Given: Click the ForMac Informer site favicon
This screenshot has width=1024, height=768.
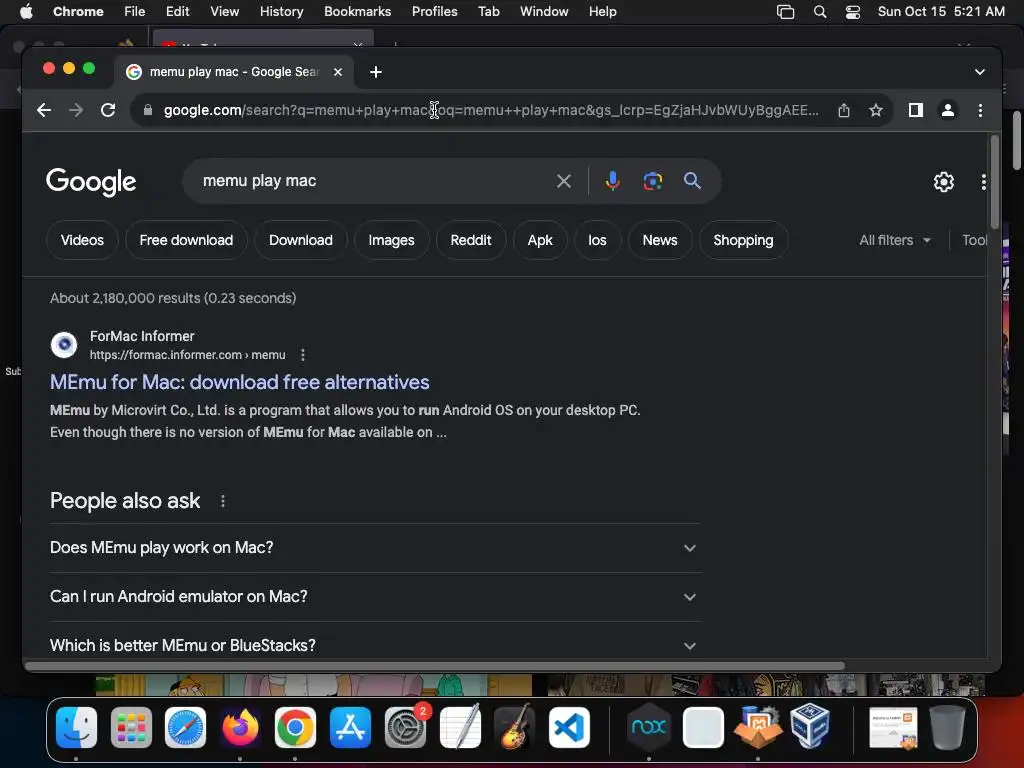Looking at the screenshot, I should click(x=64, y=345).
